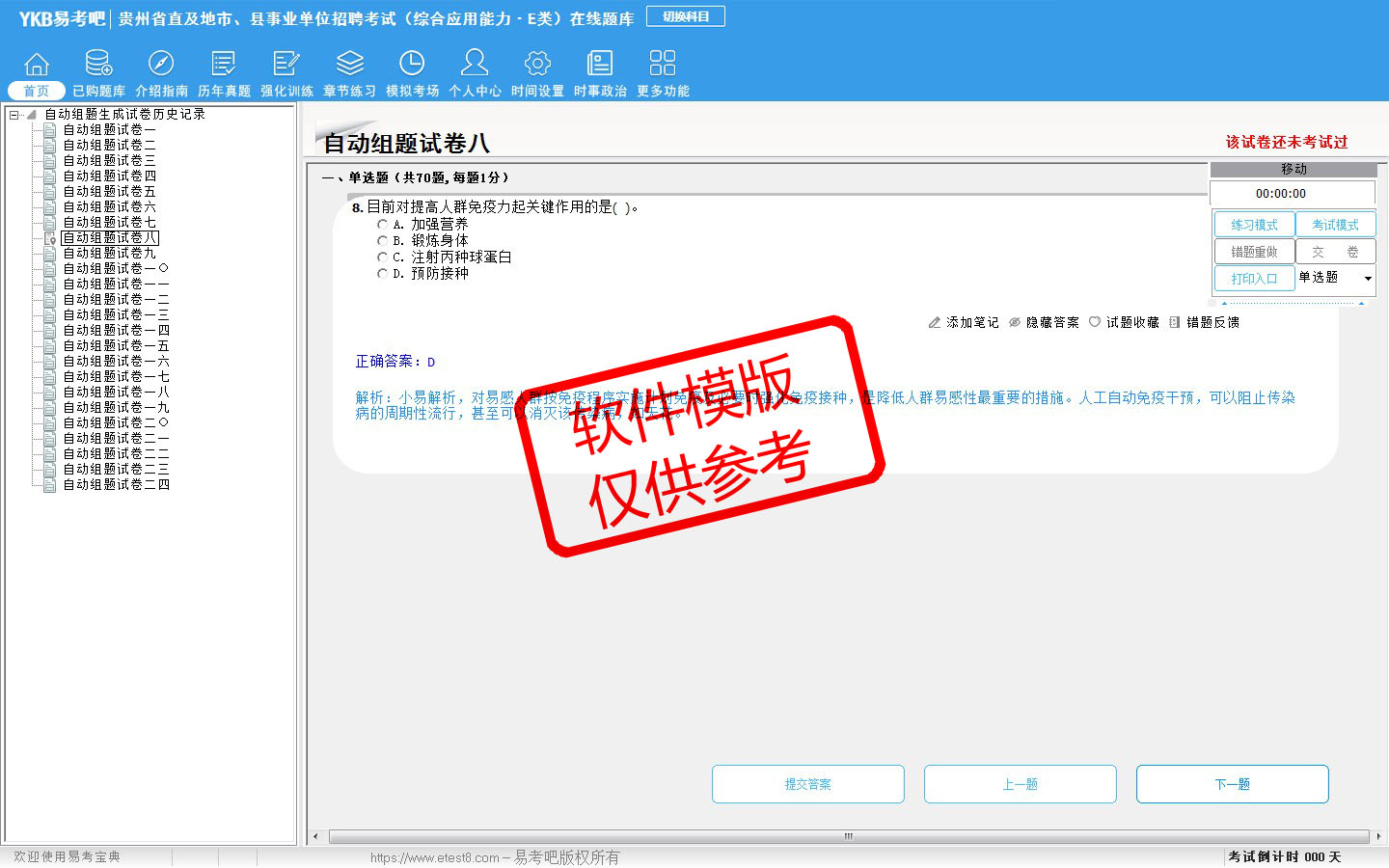Viewport: 1389px width, 868px height.
Task: Click the 切换科目 subject switcher
Action: tap(685, 16)
